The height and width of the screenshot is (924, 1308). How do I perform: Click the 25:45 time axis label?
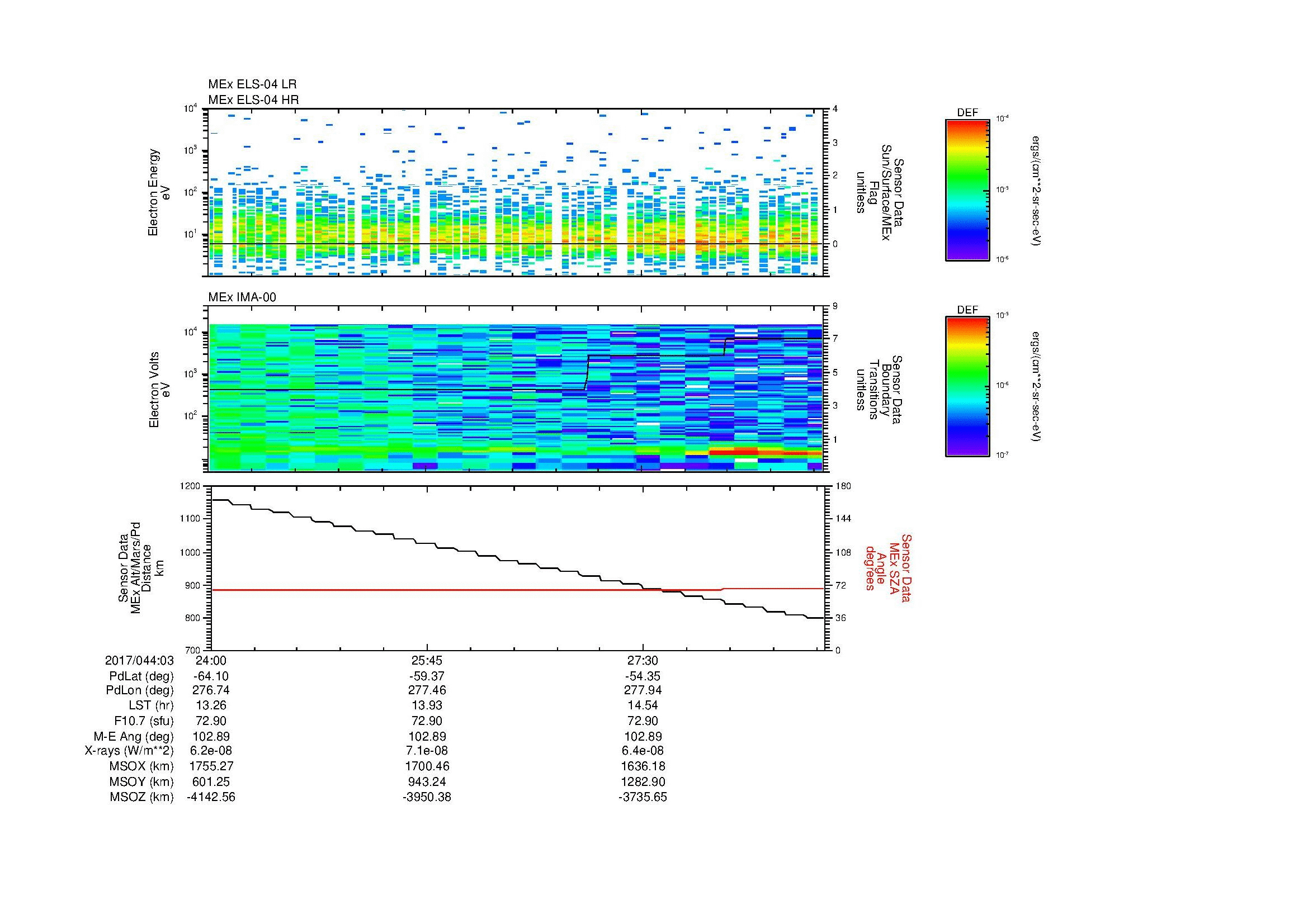coord(427,660)
